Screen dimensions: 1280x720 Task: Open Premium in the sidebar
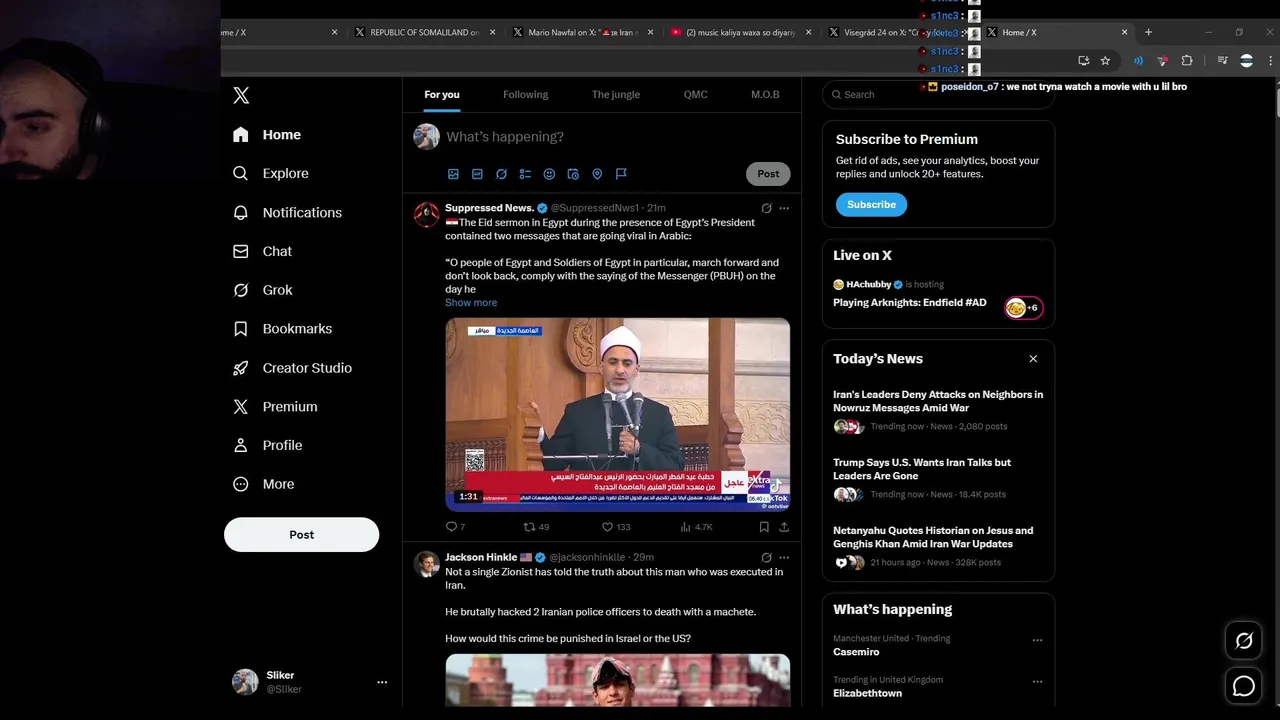pos(275,407)
